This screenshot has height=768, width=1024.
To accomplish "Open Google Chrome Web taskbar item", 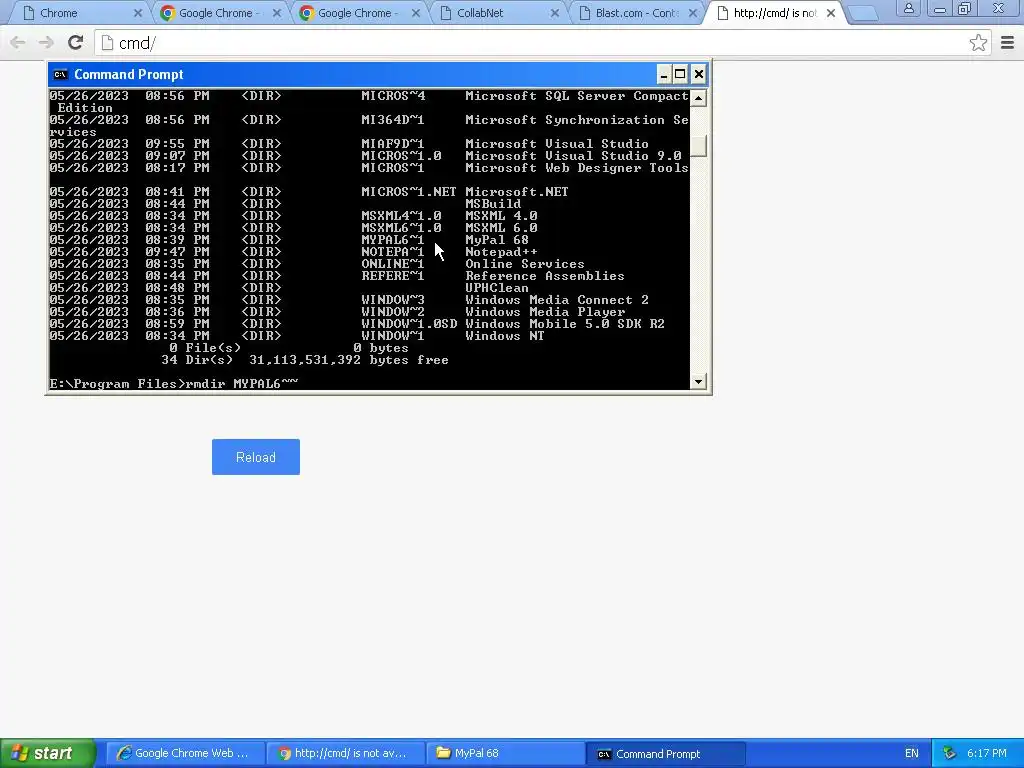I will coord(185,753).
